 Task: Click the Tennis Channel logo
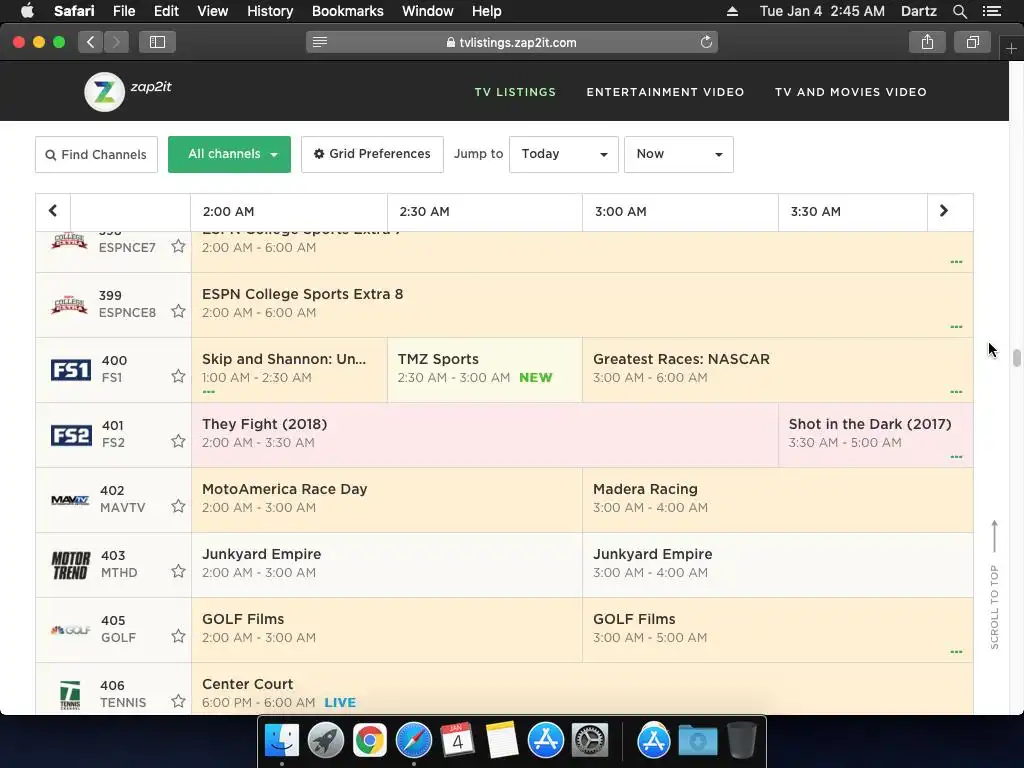click(70, 695)
